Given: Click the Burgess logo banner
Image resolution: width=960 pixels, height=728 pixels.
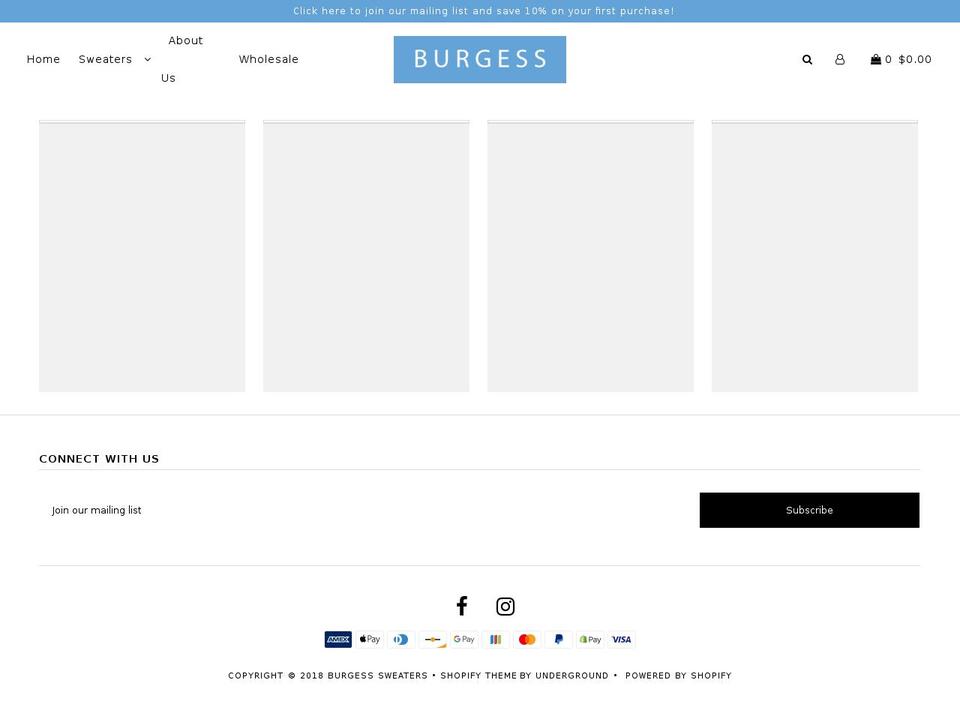Looking at the screenshot, I should click(x=480, y=59).
